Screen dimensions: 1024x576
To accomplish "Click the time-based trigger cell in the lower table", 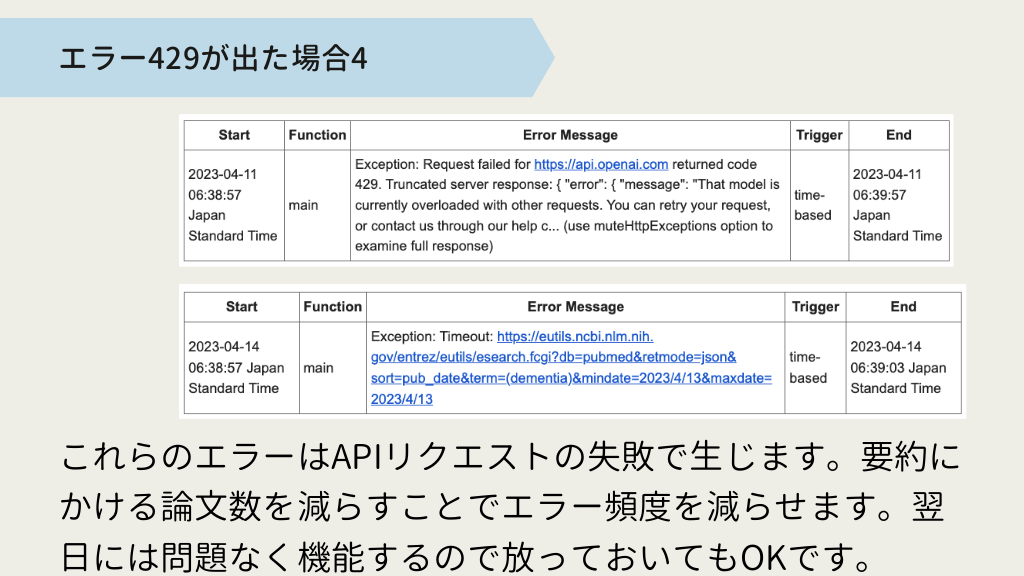I will click(808, 367).
